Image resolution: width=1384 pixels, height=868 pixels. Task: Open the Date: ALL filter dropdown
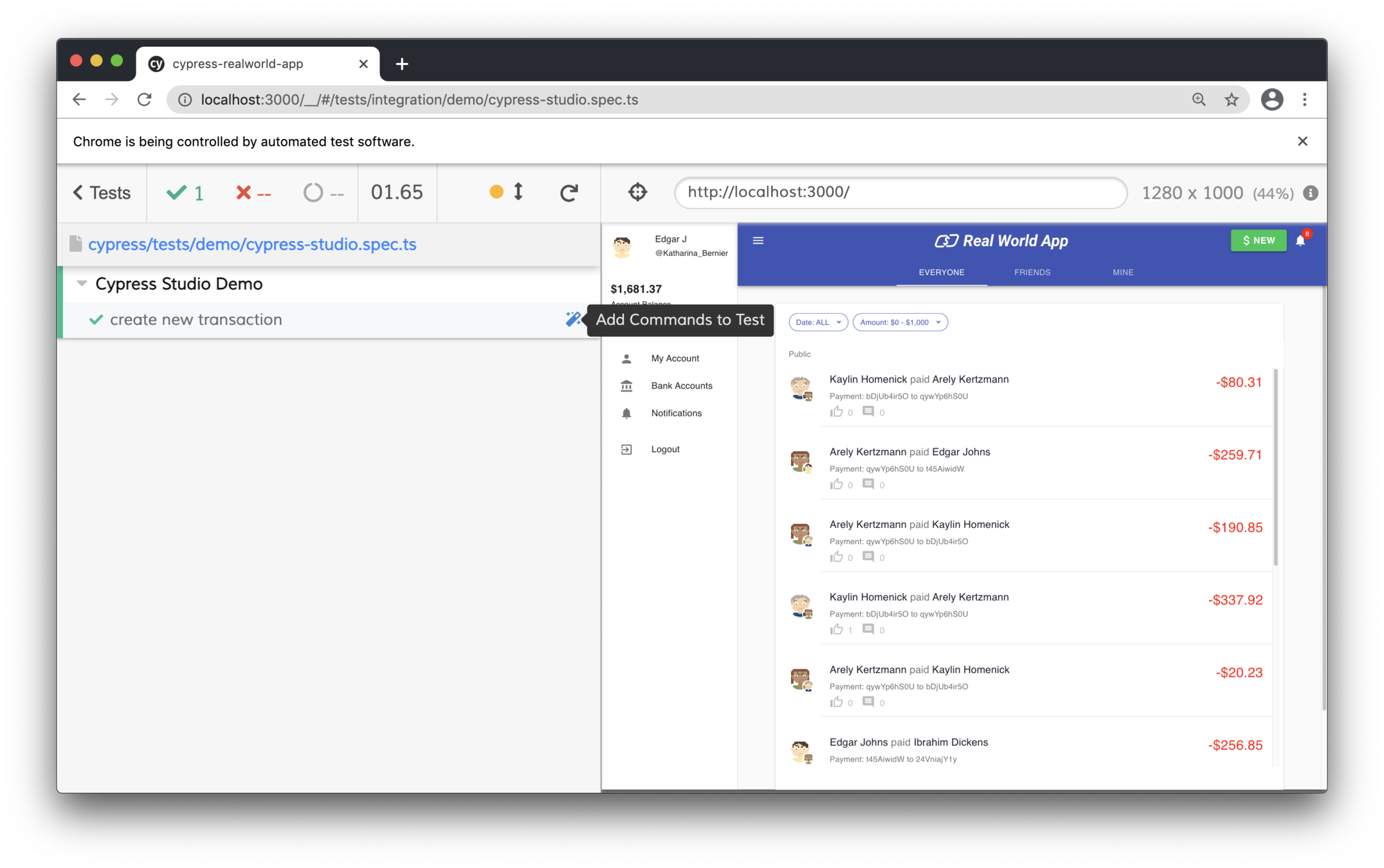click(x=818, y=322)
